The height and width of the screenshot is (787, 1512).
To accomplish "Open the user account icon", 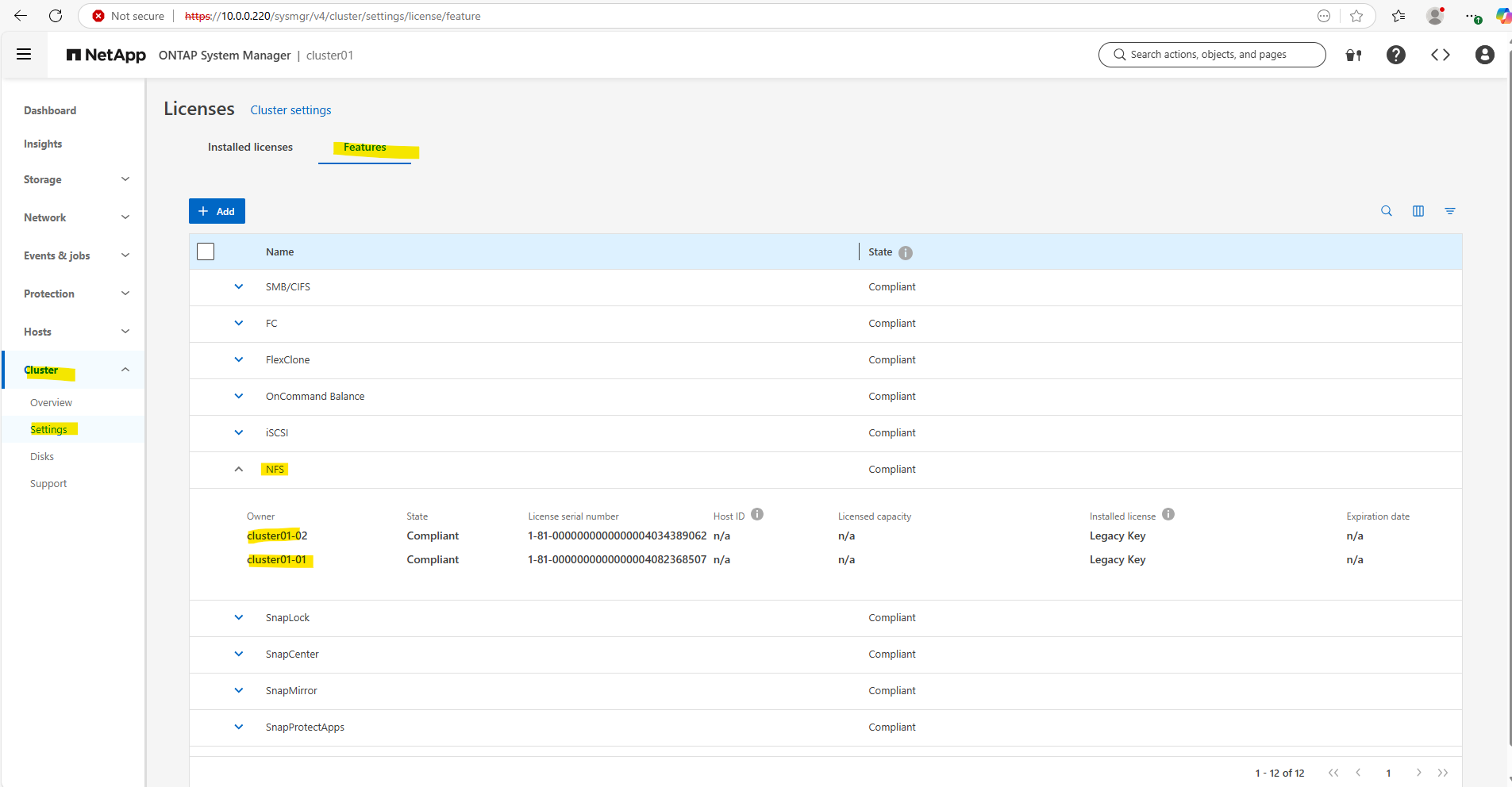I will click(x=1485, y=55).
